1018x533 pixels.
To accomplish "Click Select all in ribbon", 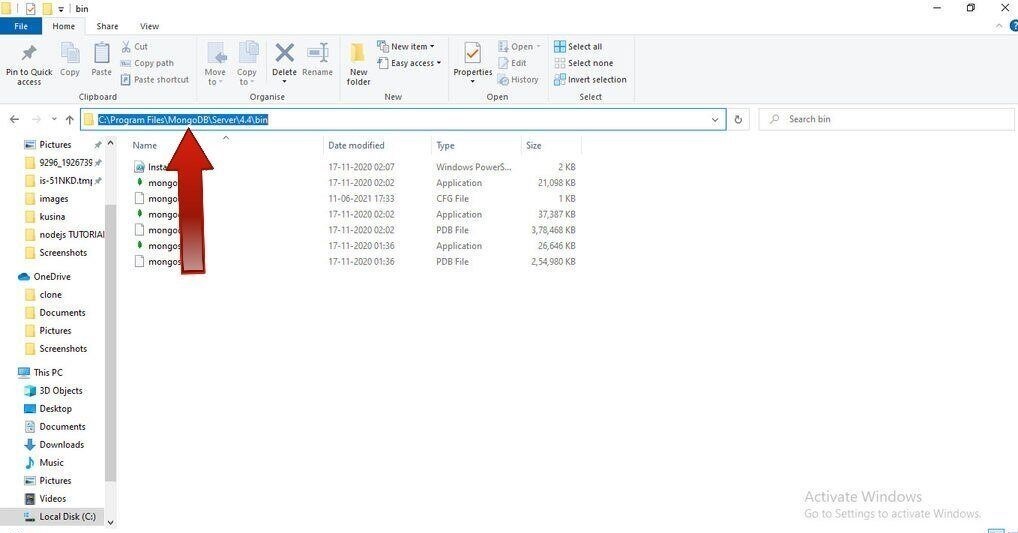I will [578, 47].
